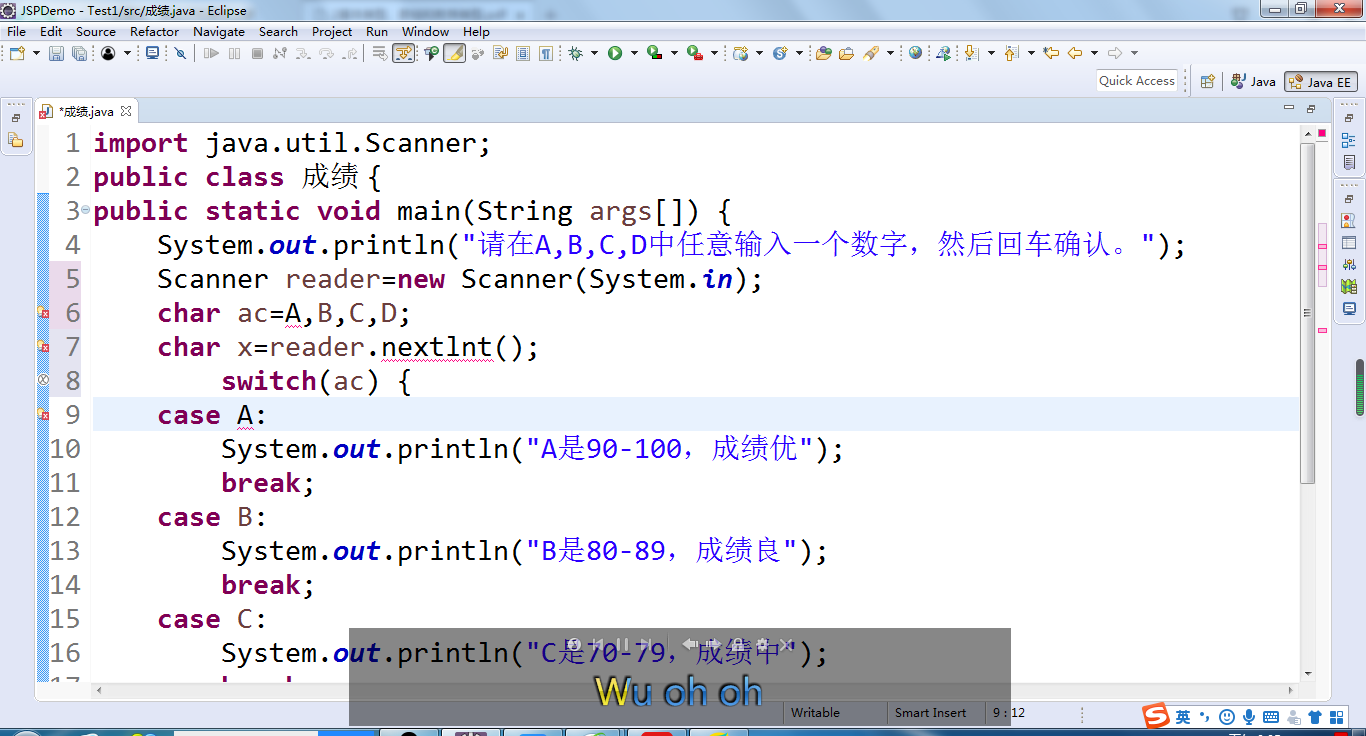Screen dimensions: 1366x736
Task: Click the New file toolbar icon
Action: 17,53
